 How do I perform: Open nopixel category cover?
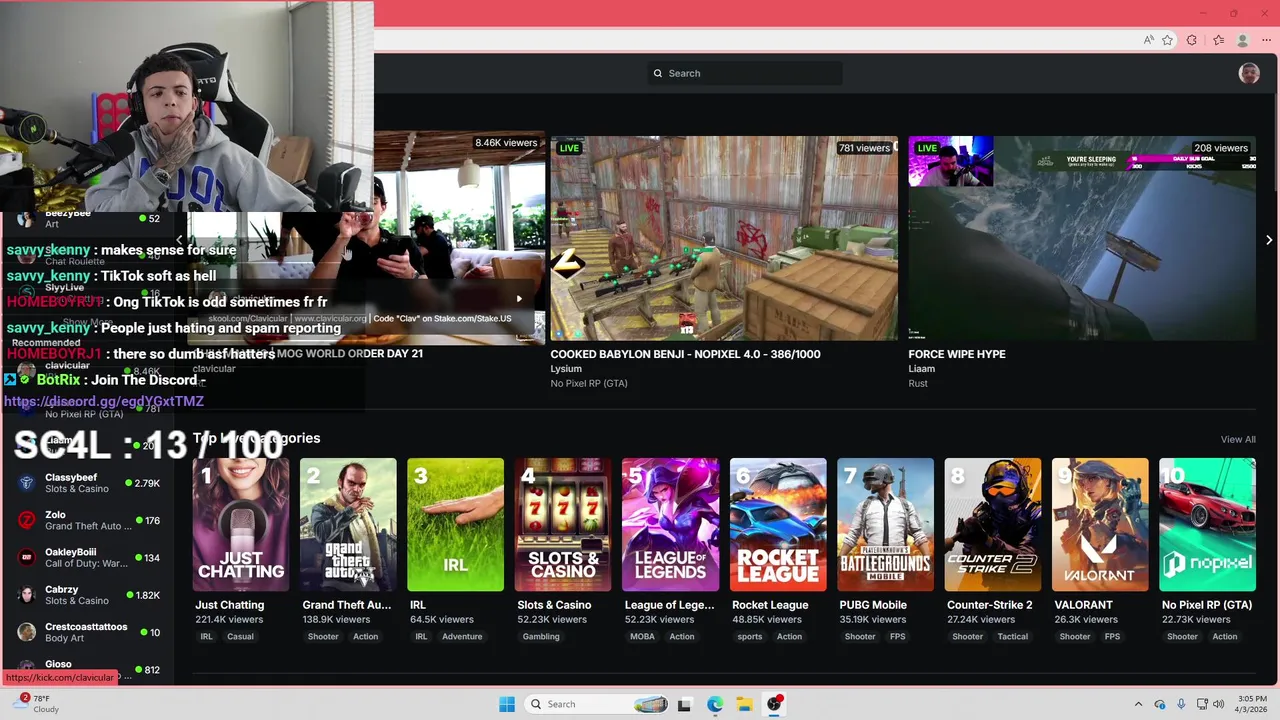pos(1207,524)
